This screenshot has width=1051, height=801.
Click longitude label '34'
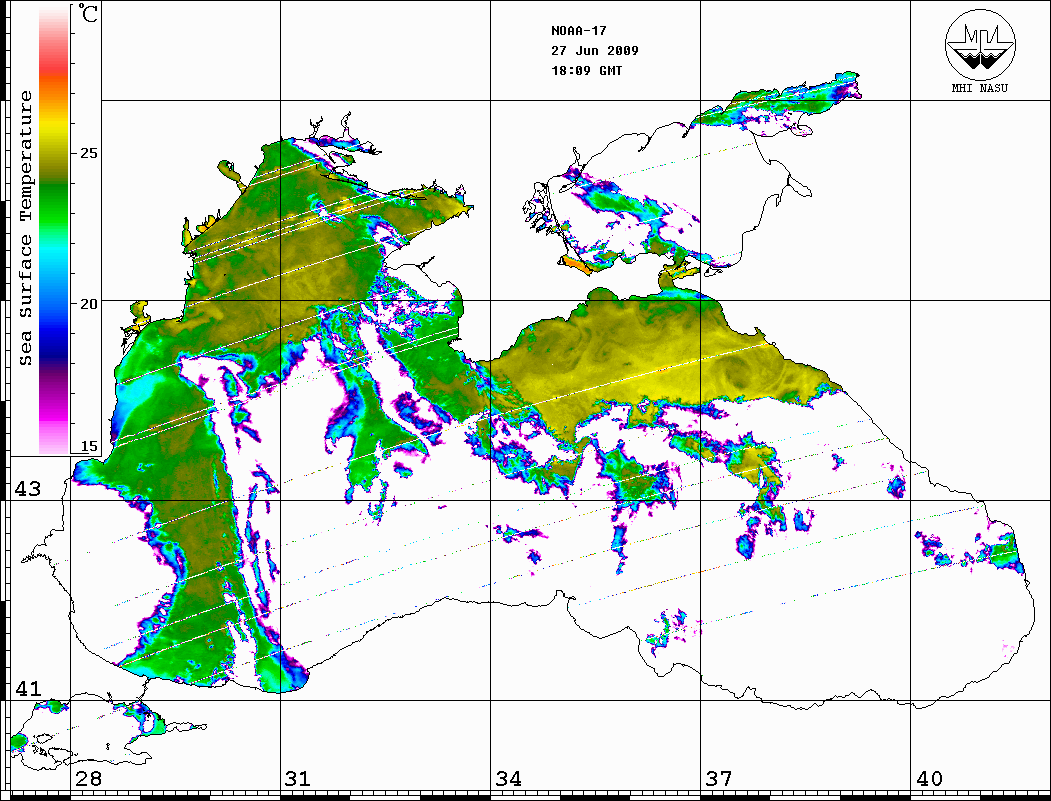point(508,779)
